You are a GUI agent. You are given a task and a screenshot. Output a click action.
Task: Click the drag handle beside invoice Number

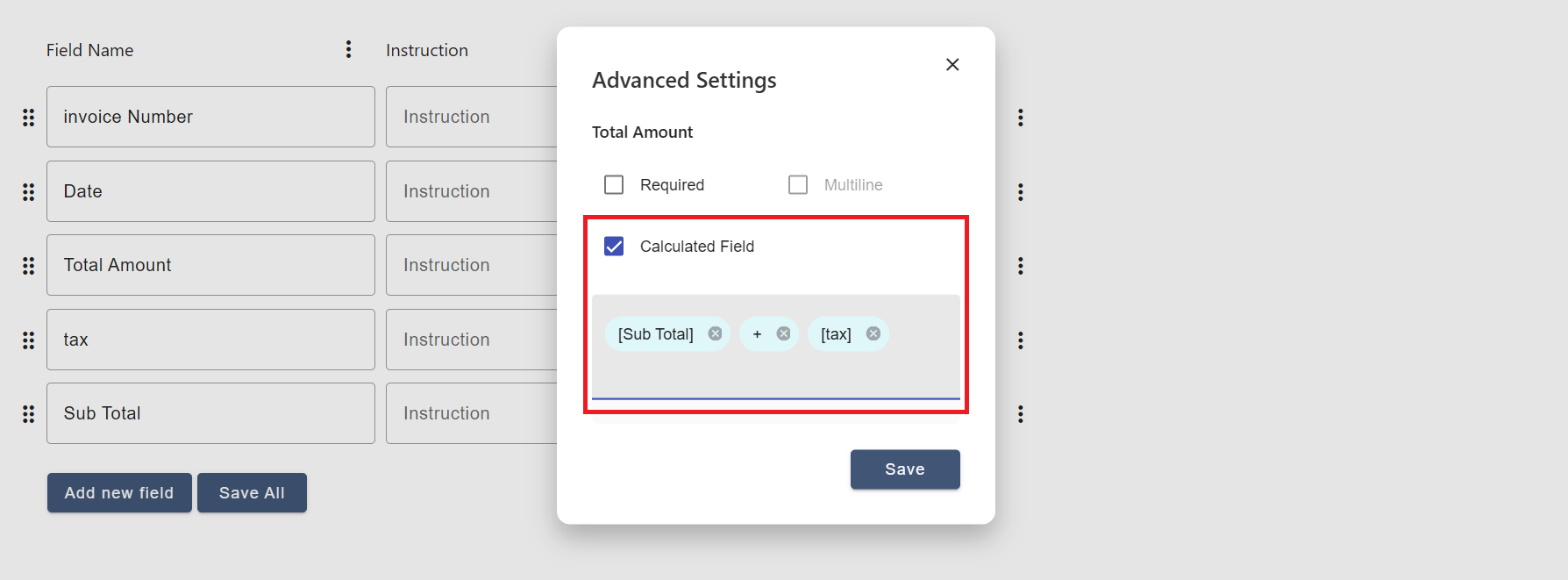click(x=27, y=117)
